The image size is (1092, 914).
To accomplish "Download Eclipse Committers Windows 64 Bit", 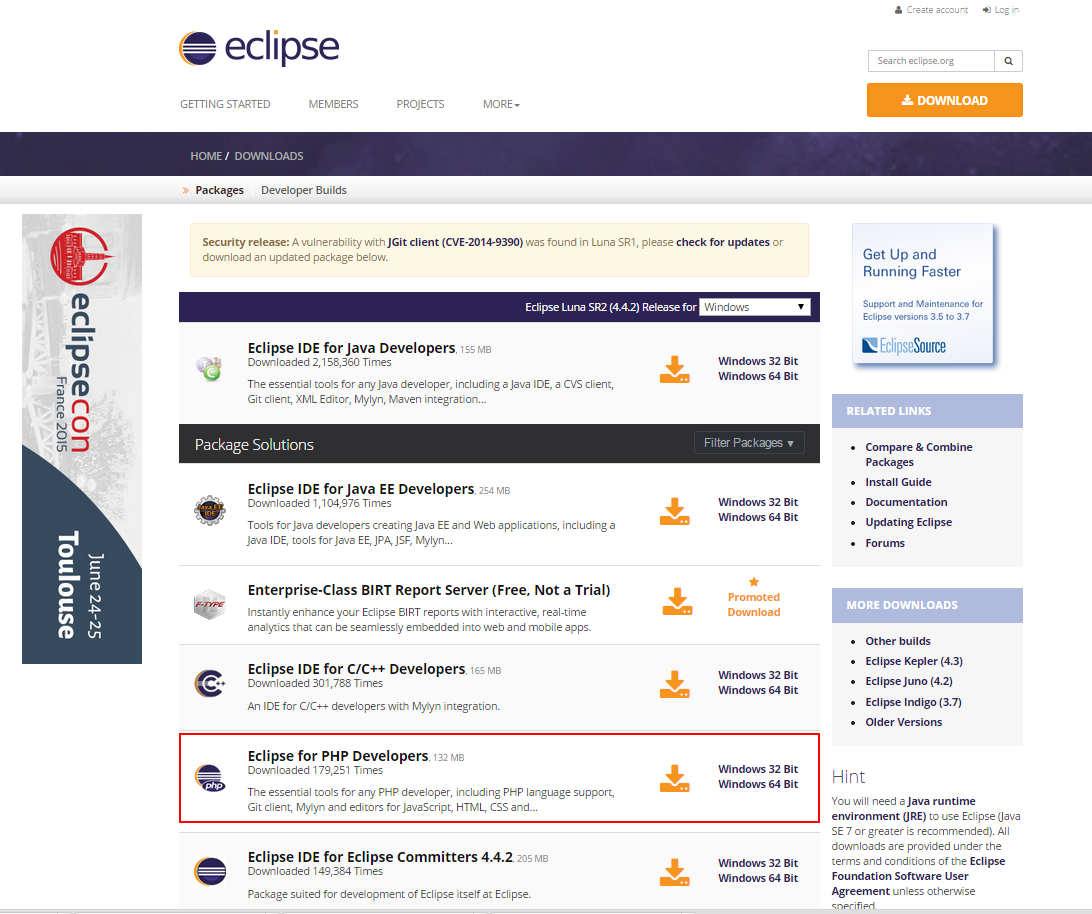I will click(x=758, y=878).
